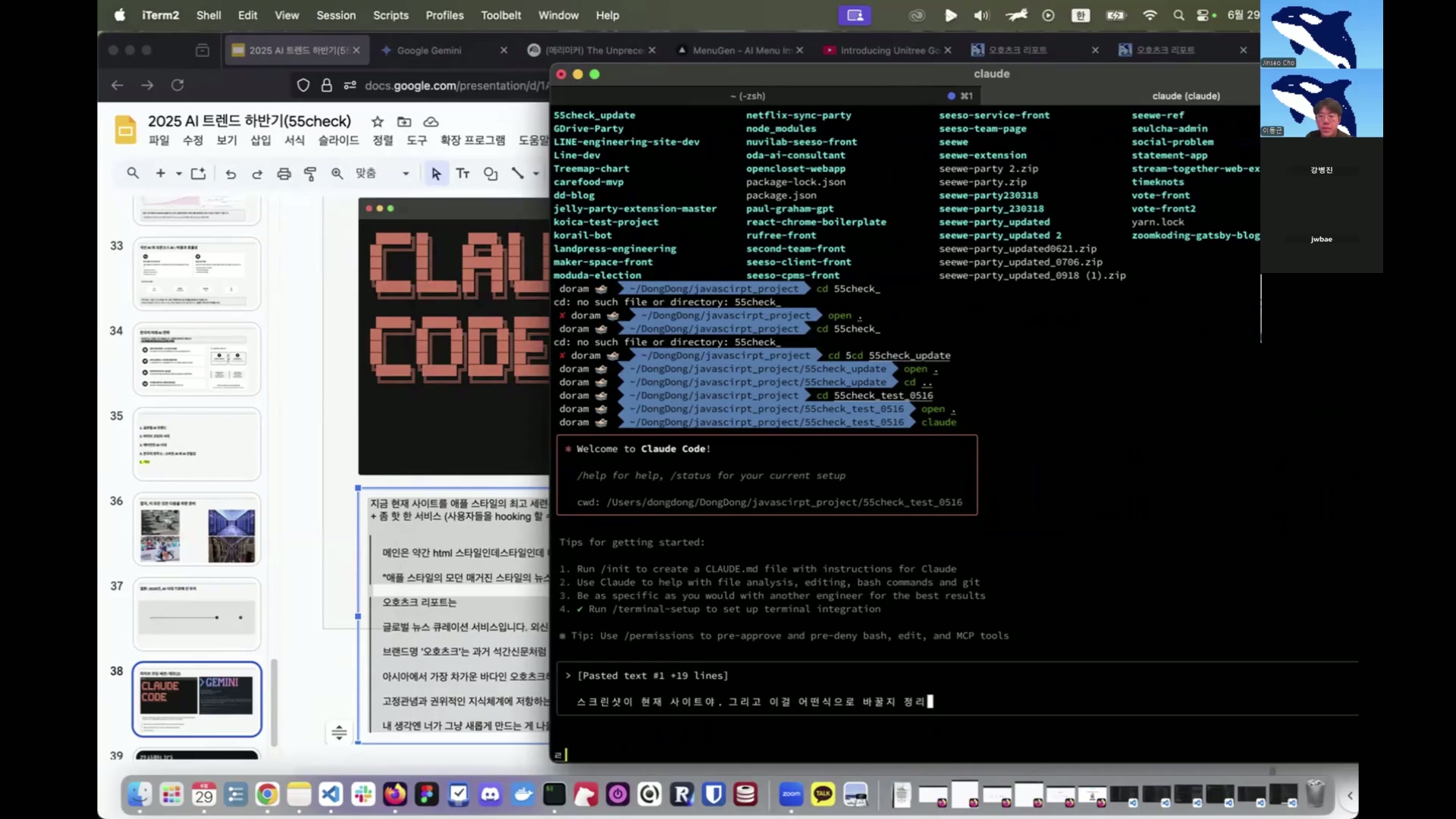Image resolution: width=1456 pixels, height=819 pixels.
Task: Expand the line tool dropdown arrow
Action: (535, 174)
